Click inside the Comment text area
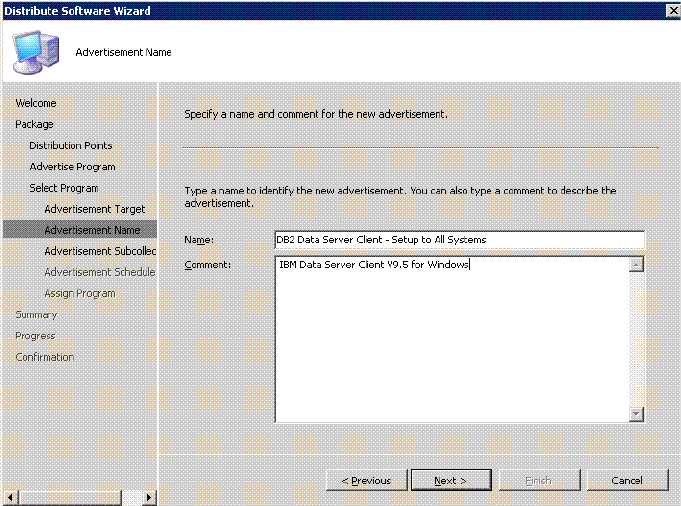This screenshot has height=506, width=681. tap(452, 339)
